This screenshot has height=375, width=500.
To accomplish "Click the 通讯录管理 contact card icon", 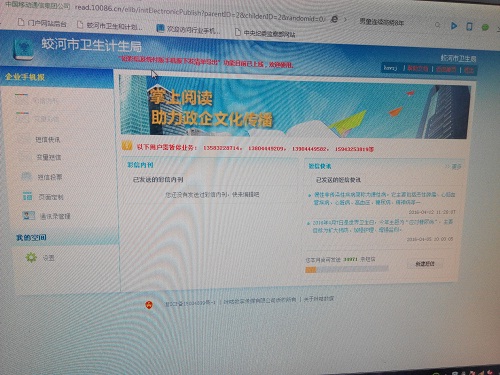I will (28, 216).
